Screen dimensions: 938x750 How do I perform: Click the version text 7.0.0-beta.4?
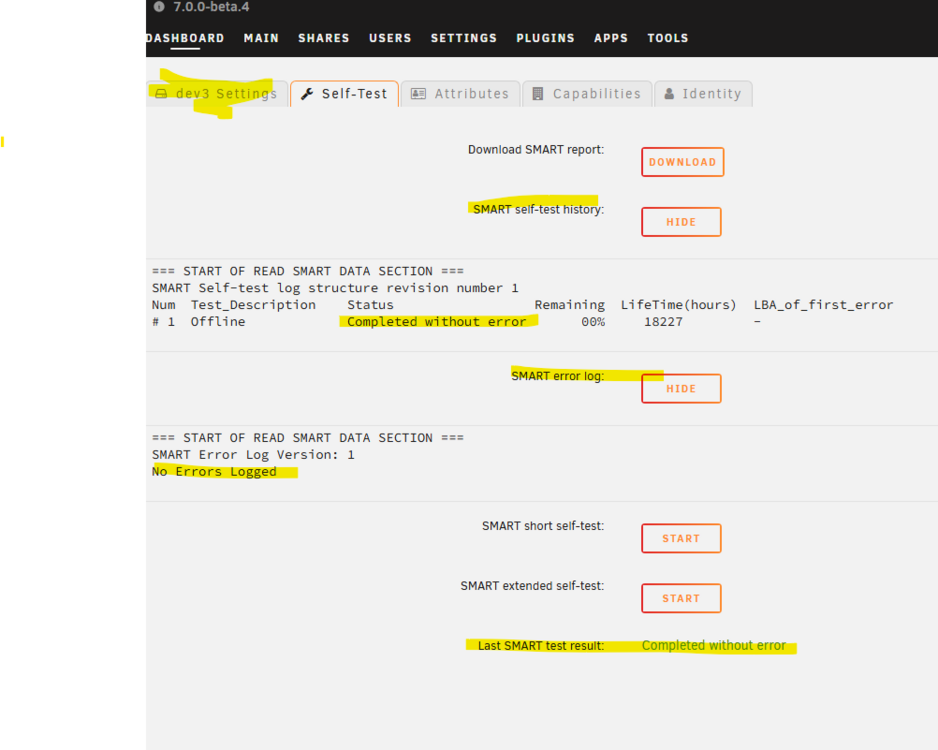[211, 7]
